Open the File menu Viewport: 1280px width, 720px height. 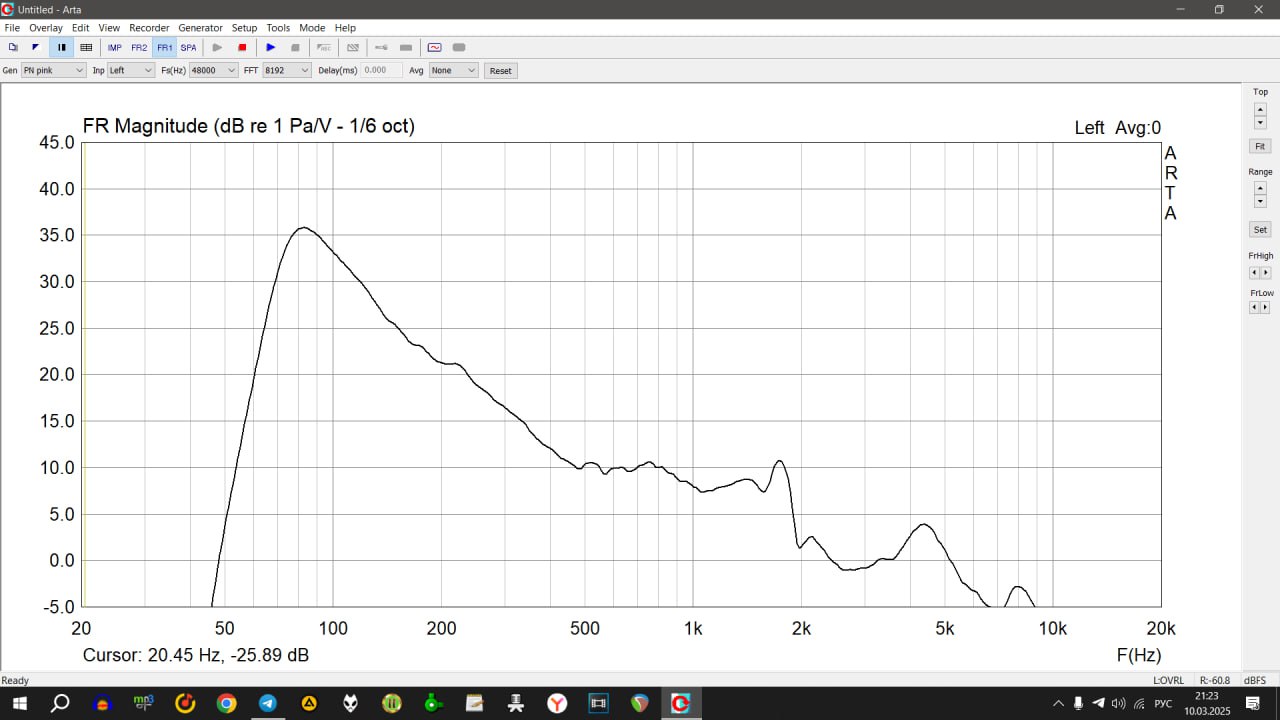[x=12, y=28]
